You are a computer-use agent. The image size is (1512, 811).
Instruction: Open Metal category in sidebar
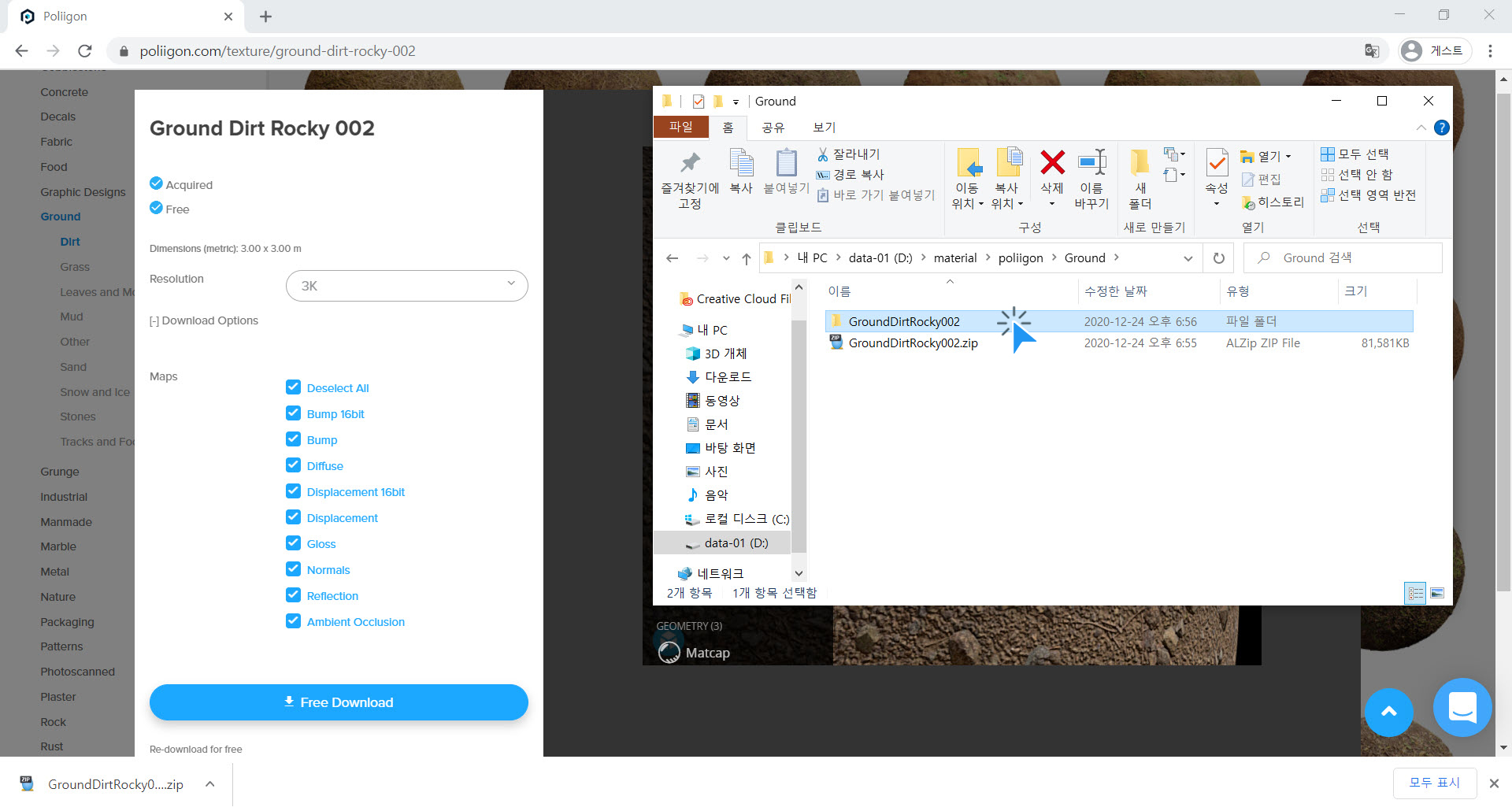55,572
